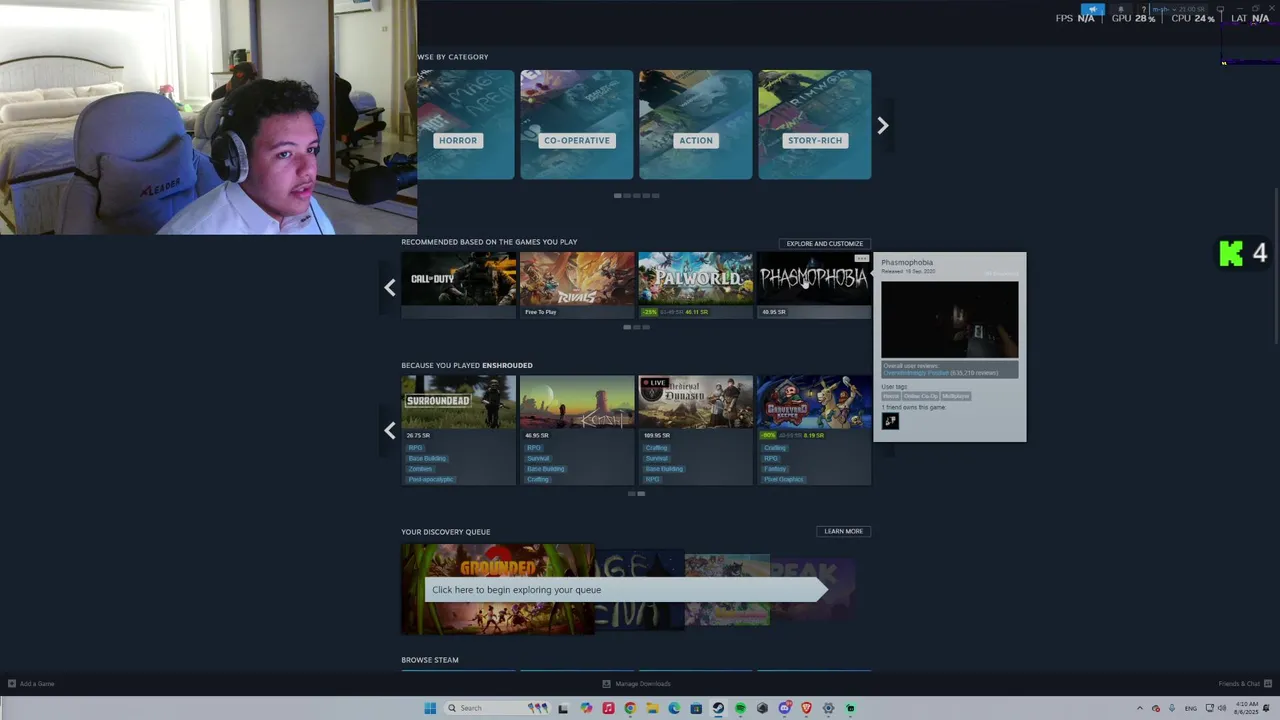Open the clock showing 4:10 AM
Viewport: 1280px width, 720px height.
1246,708
